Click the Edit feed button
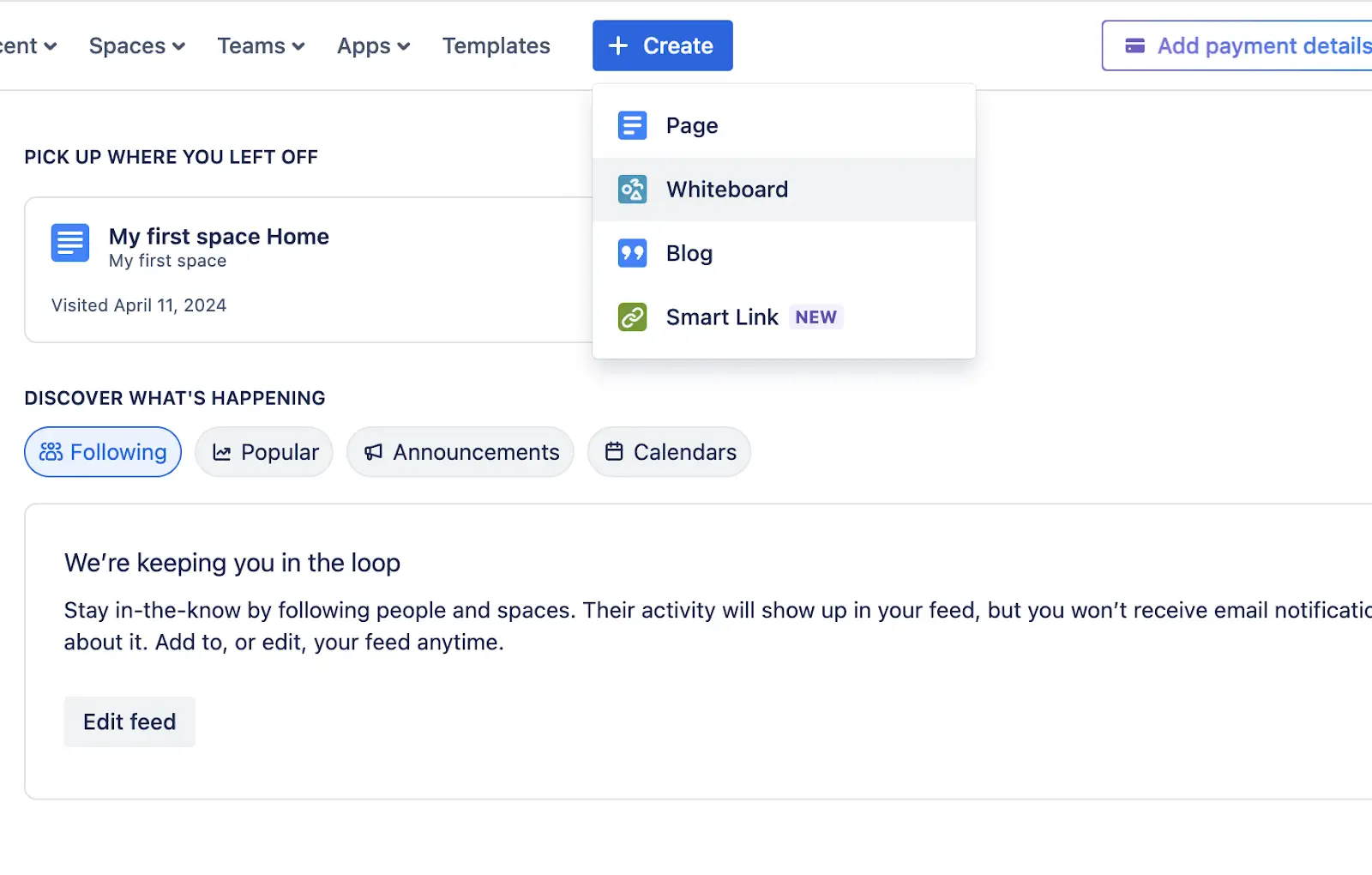 [129, 721]
